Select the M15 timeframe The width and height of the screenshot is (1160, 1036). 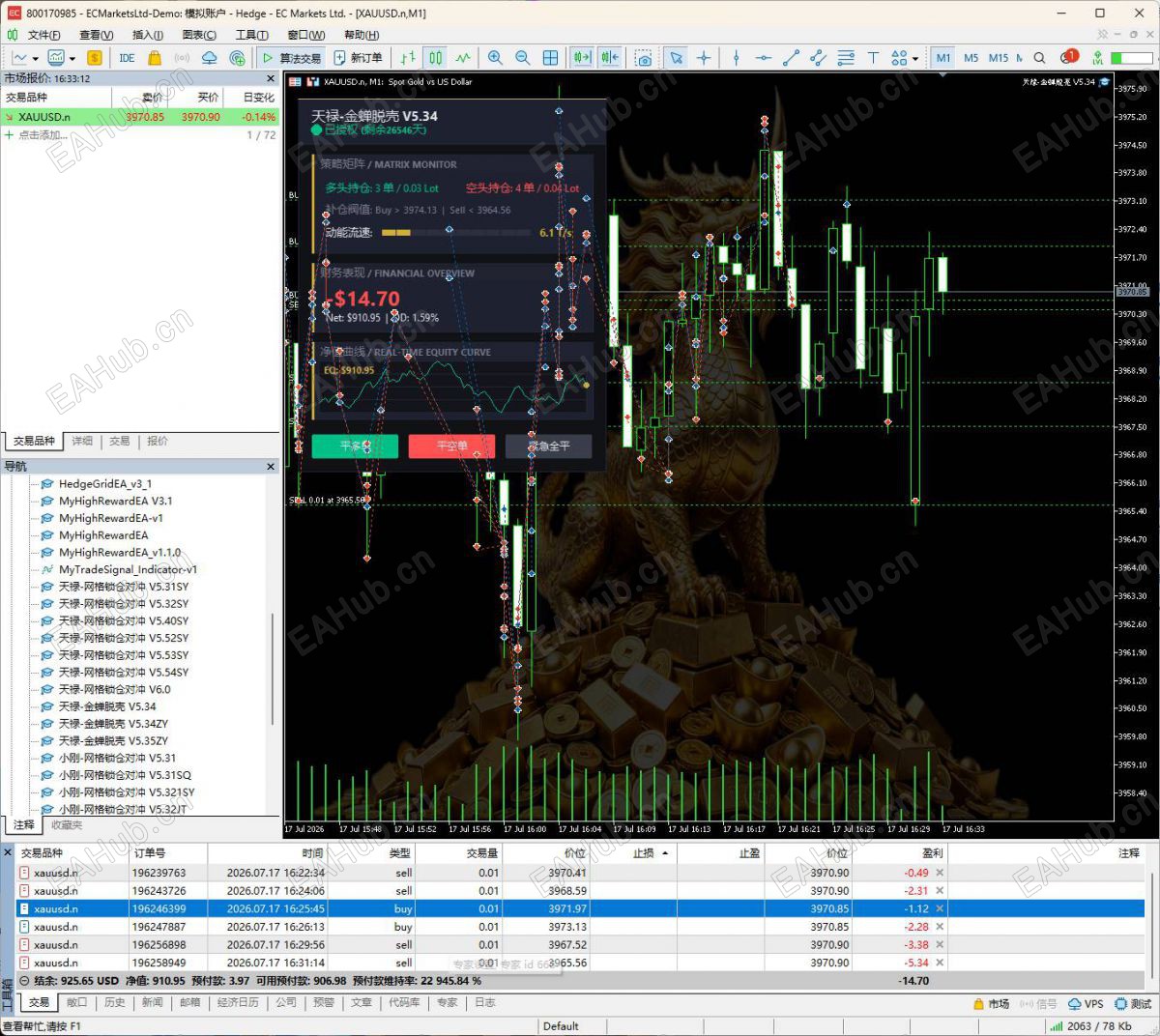999,58
